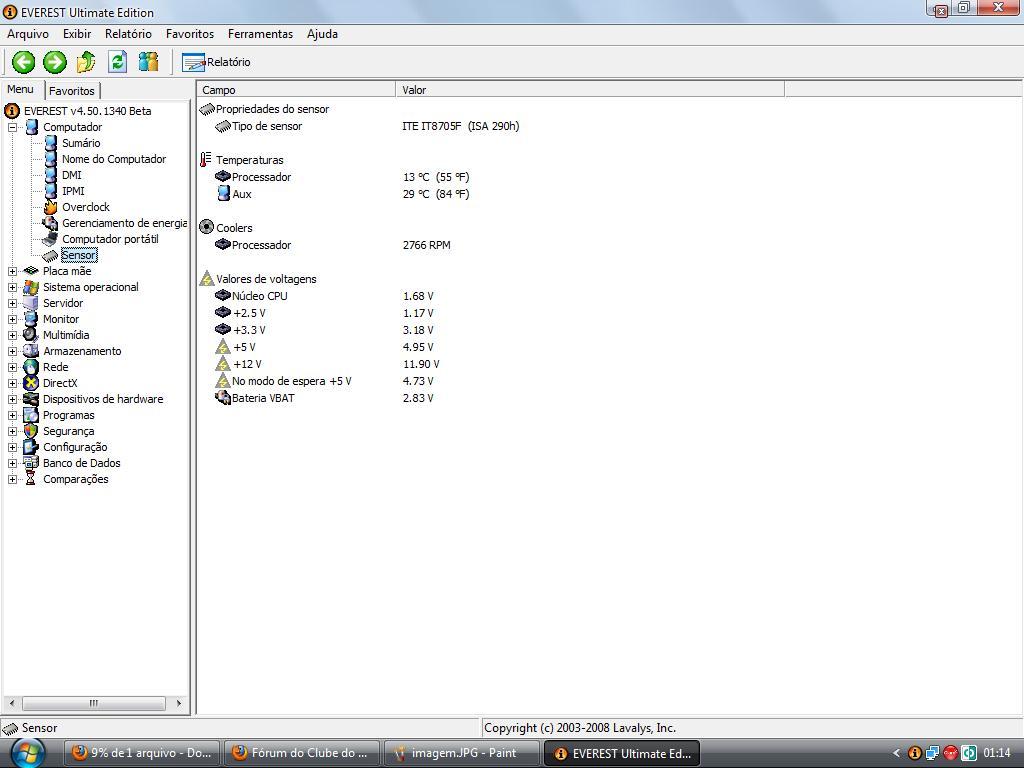Click the users icon in the toolbar

coord(148,62)
